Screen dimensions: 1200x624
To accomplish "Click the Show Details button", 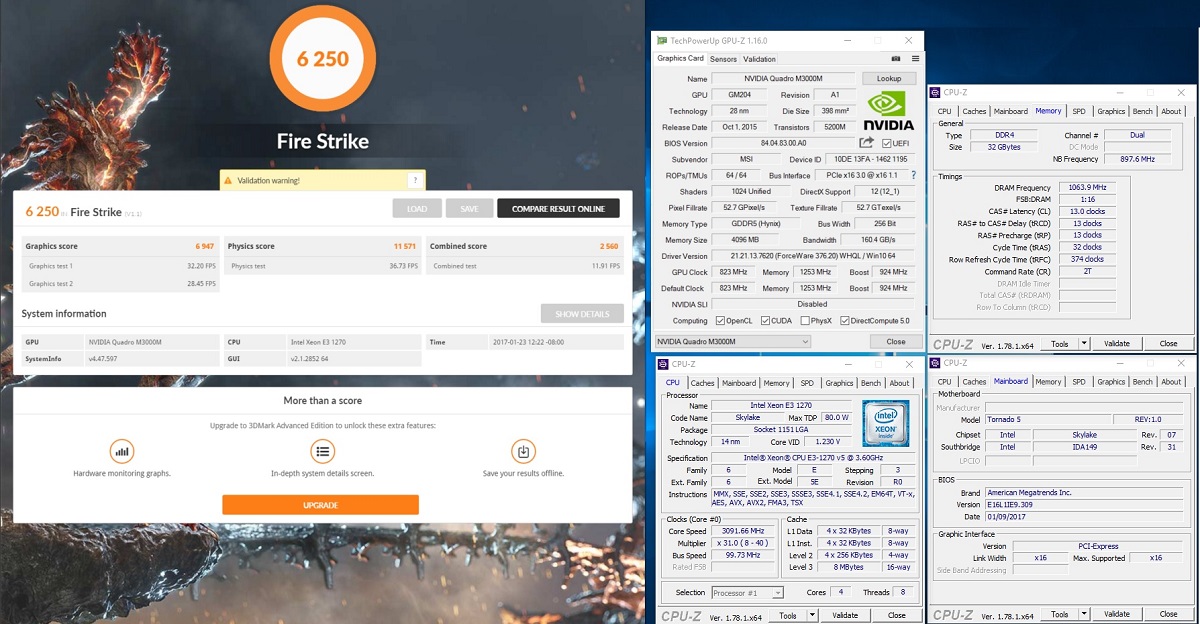I will pos(581,314).
